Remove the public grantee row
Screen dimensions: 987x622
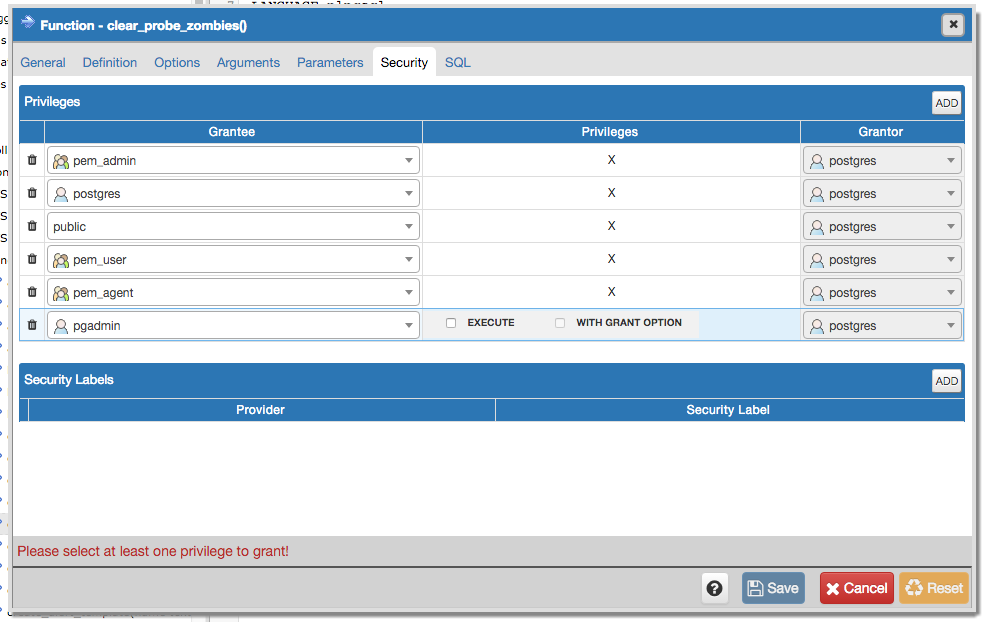(31, 225)
